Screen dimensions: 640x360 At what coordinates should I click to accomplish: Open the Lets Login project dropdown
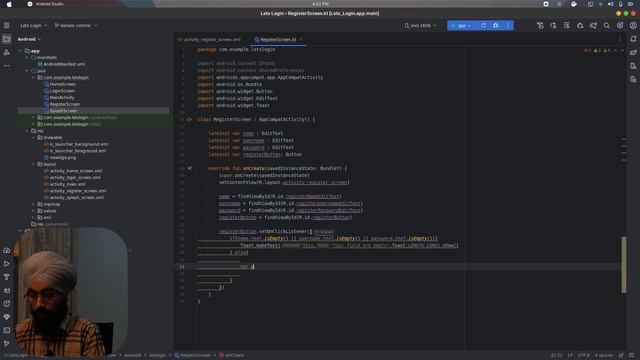tap(33, 25)
